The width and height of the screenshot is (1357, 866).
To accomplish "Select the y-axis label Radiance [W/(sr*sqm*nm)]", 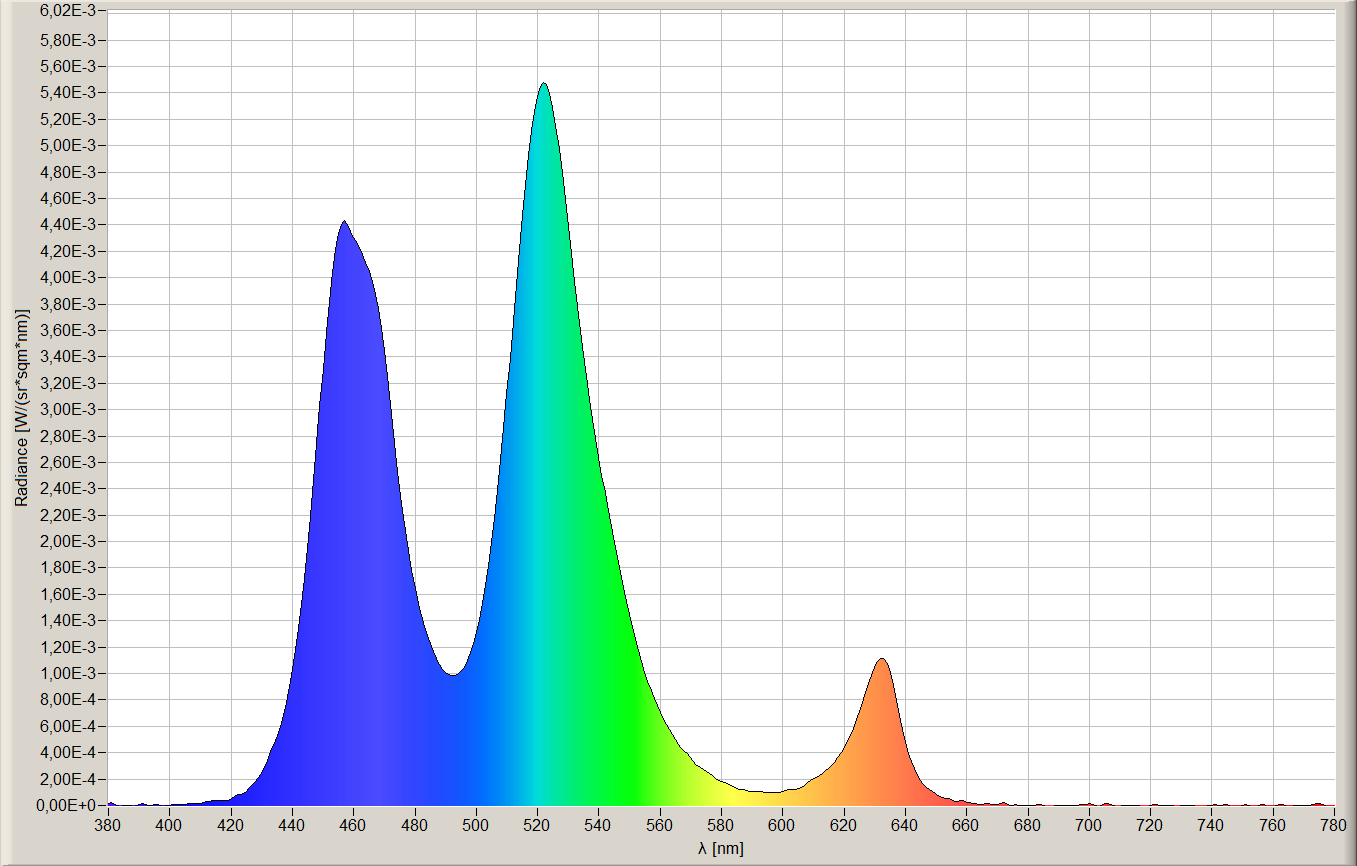I will point(21,407).
